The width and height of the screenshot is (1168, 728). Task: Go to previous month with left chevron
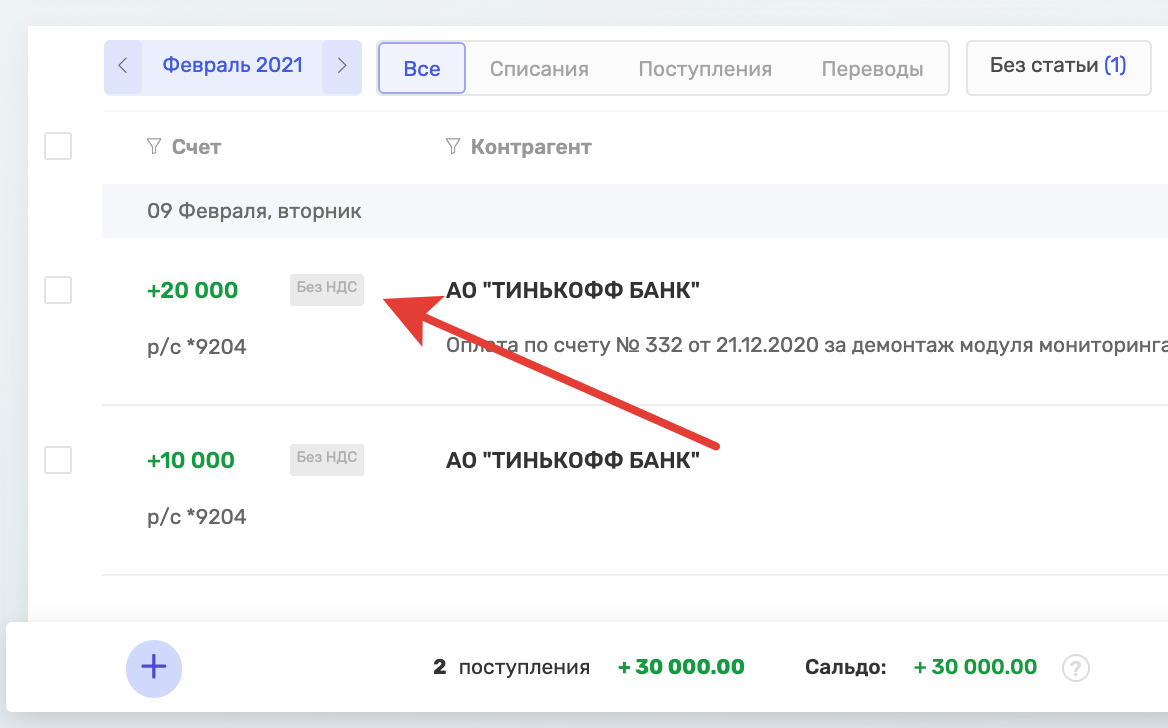tap(123, 66)
